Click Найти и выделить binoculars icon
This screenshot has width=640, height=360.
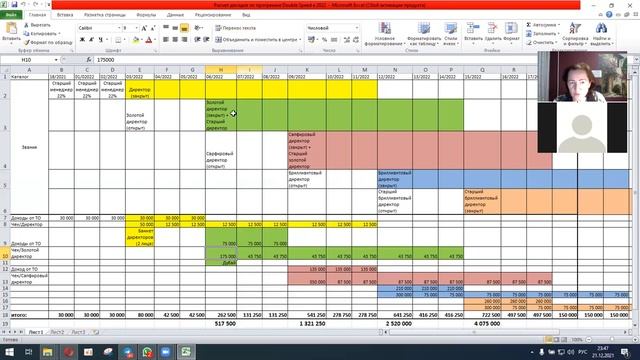tap(601, 29)
